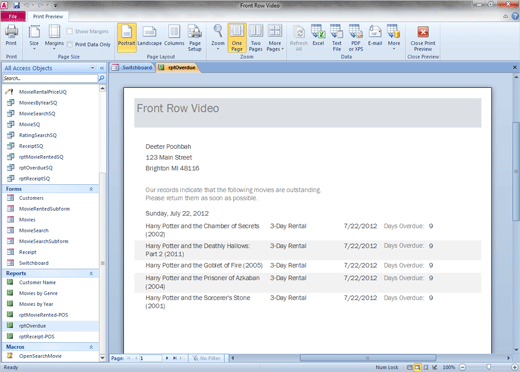Open the Zoom magnifier dropdown
Image resolution: width=520 pixels, height=372 pixels.
218,37
